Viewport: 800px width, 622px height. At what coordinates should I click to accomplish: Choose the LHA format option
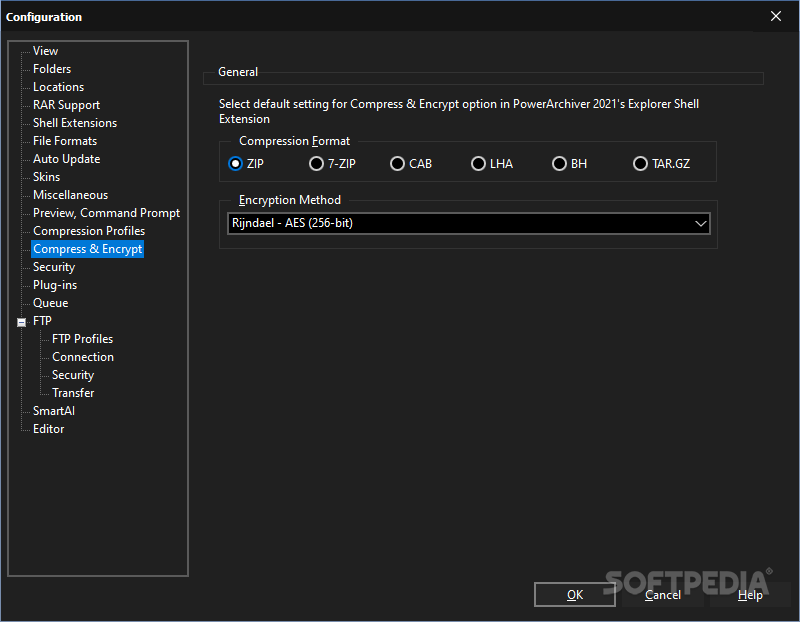pyautogui.click(x=492, y=164)
